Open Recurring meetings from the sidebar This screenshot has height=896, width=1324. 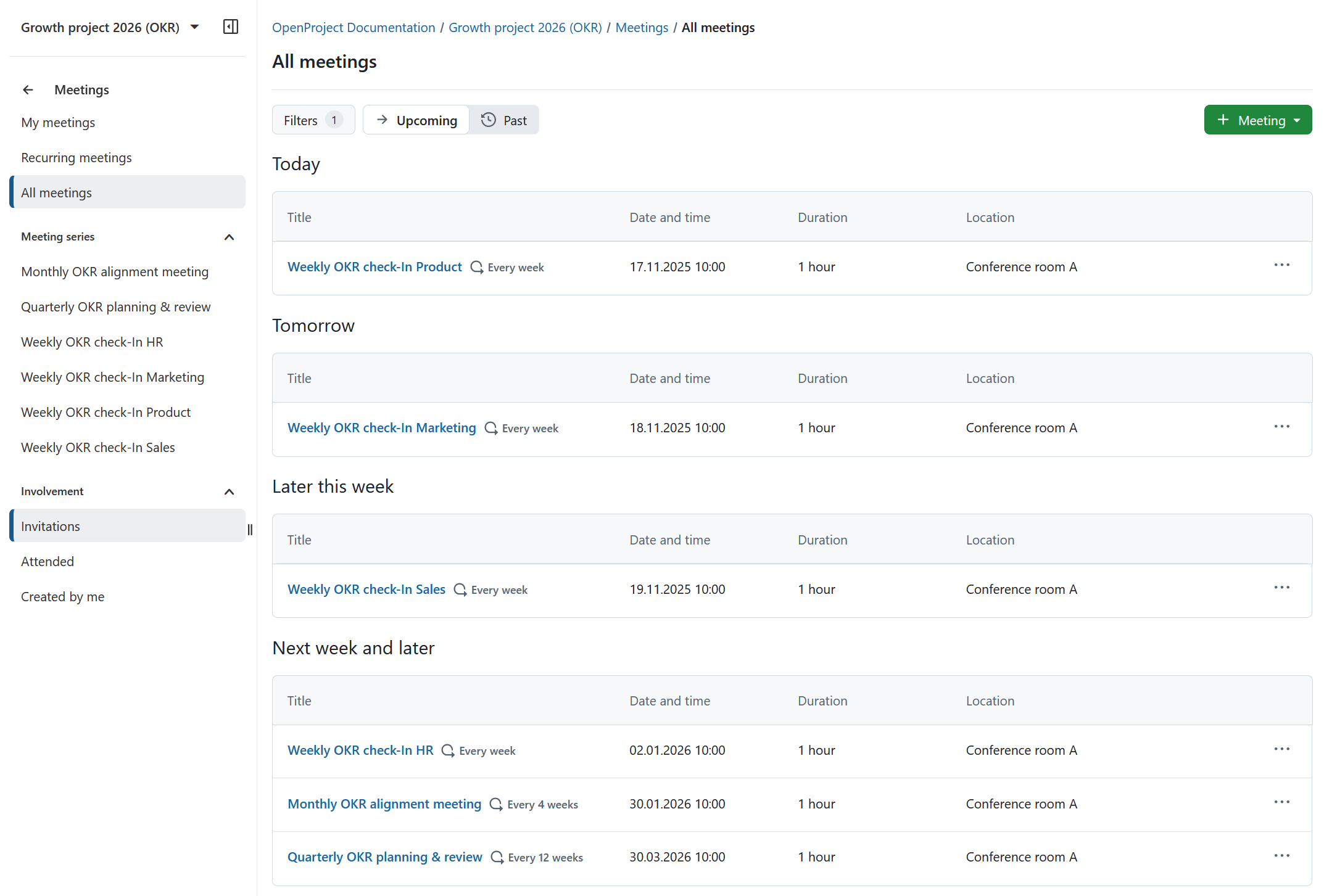click(x=76, y=157)
